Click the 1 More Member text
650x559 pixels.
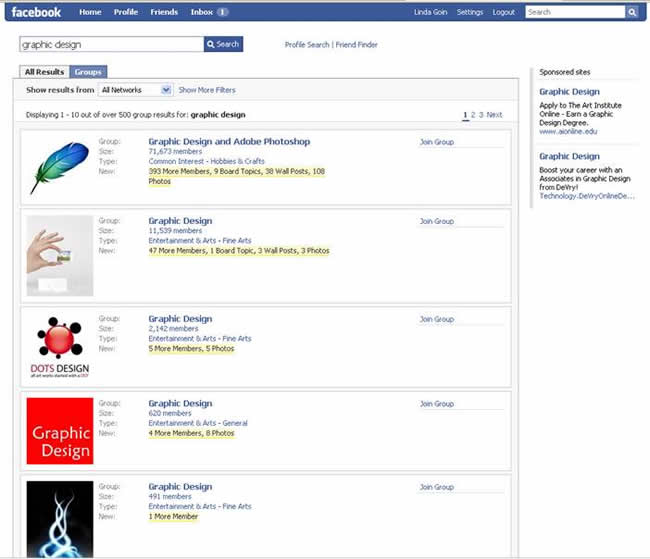tap(173, 516)
